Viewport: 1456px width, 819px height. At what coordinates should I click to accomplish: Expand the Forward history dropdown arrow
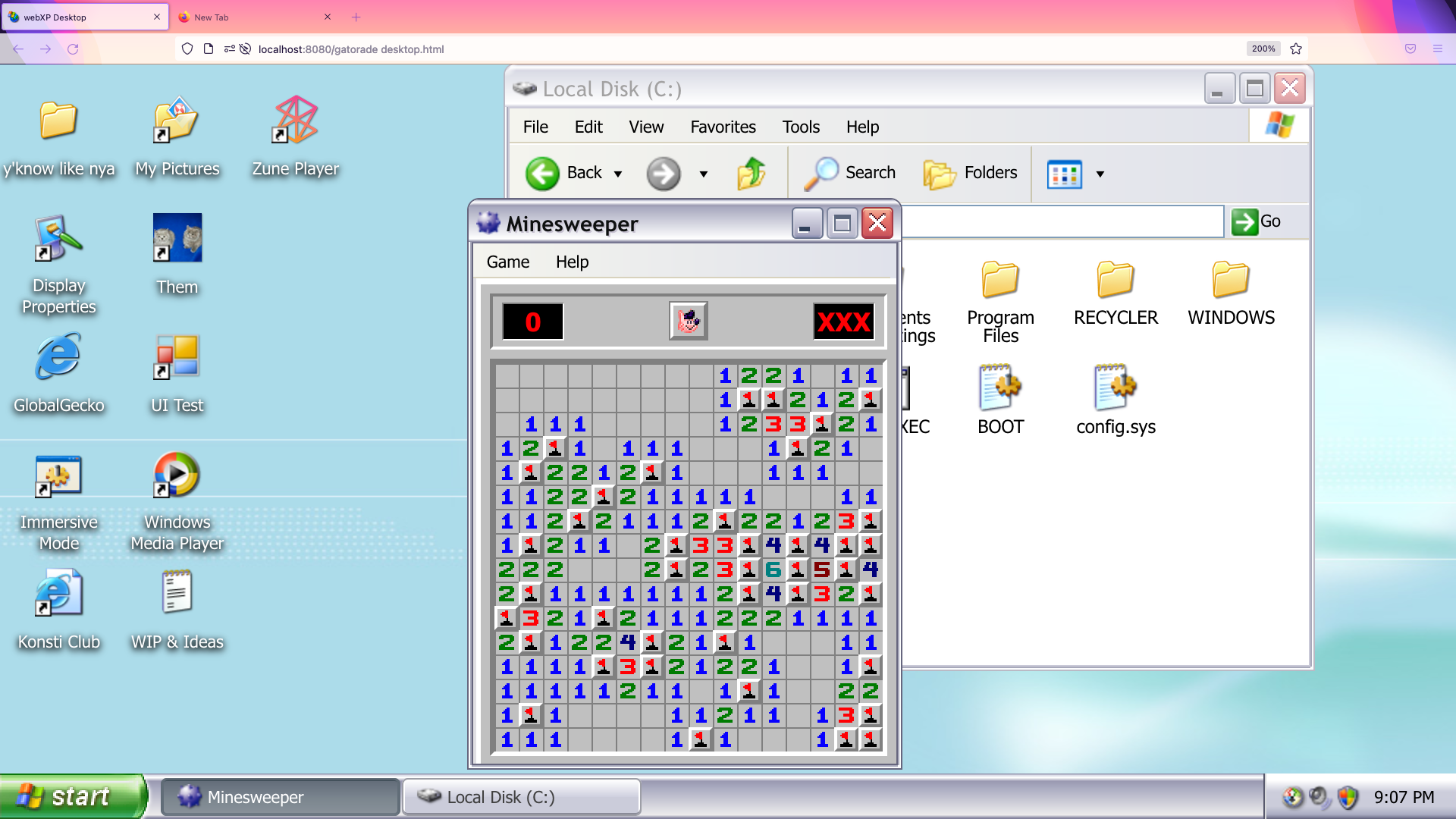(704, 174)
